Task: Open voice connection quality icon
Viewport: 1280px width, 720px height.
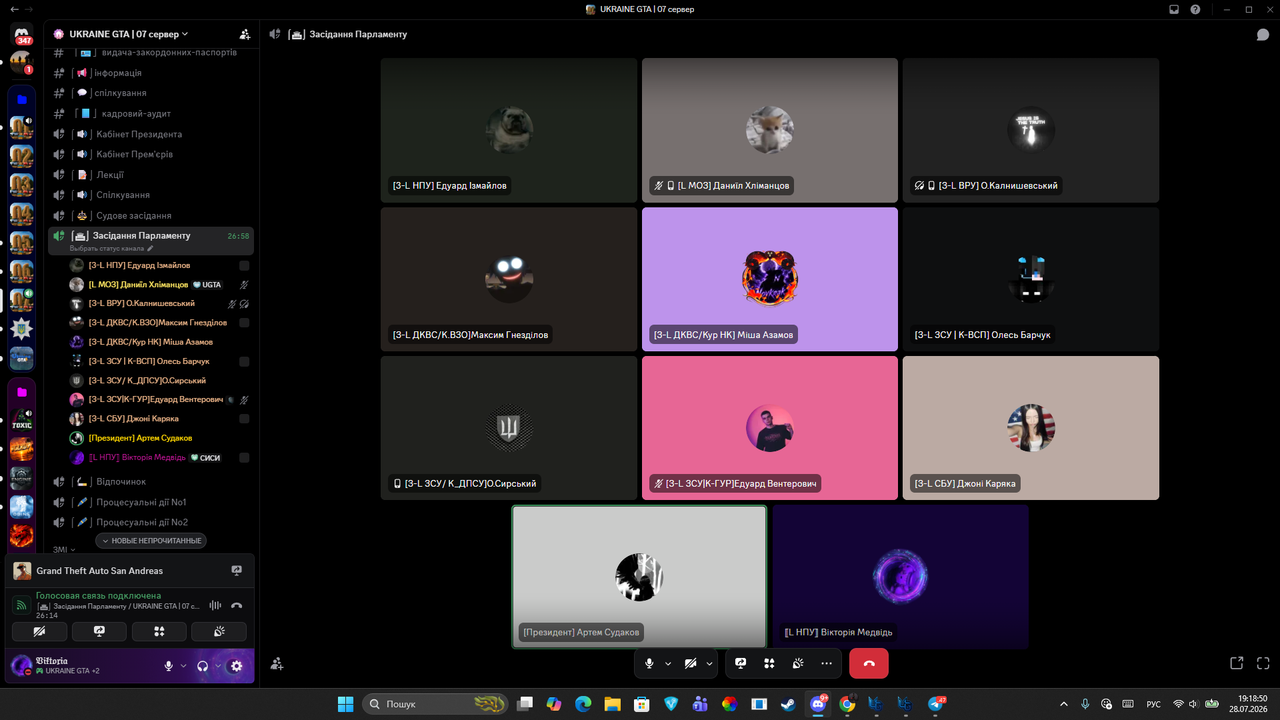Action: point(22,605)
